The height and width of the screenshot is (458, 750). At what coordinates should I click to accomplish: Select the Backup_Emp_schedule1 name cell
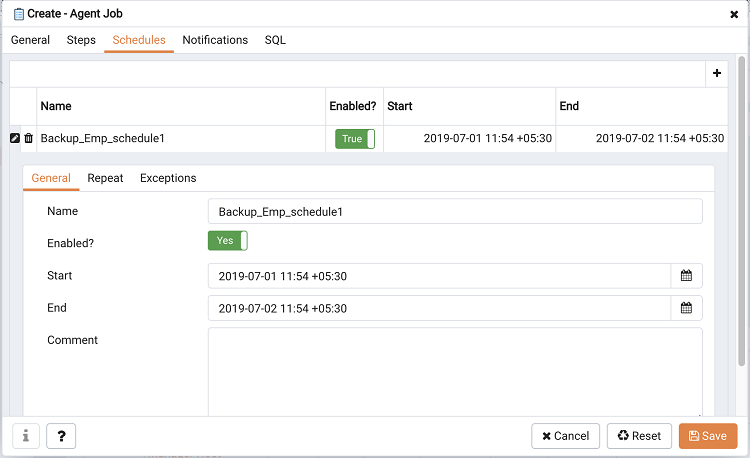click(181, 139)
